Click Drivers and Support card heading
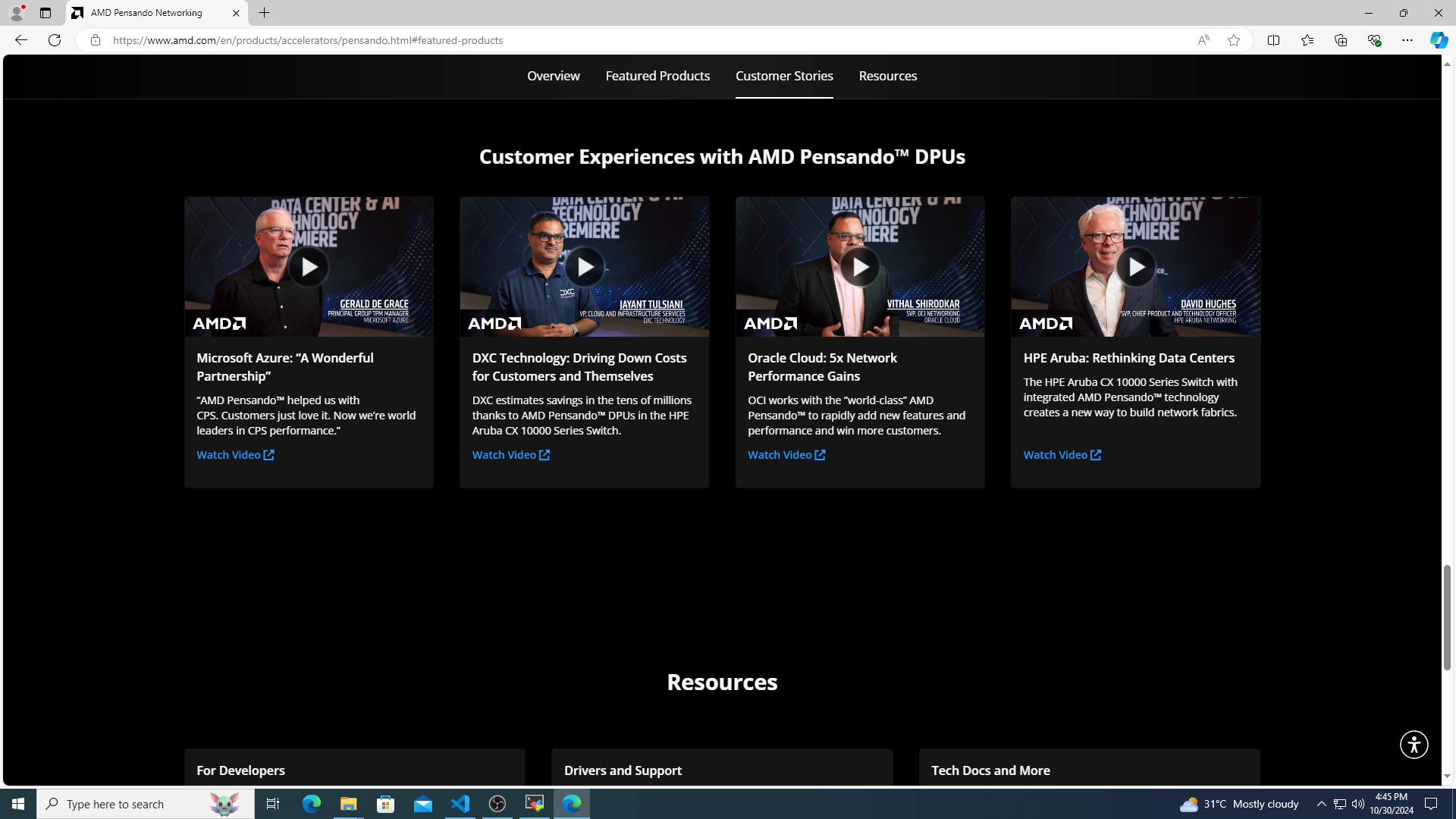Viewport: 1456px width, 819px height. pos(623,770)
